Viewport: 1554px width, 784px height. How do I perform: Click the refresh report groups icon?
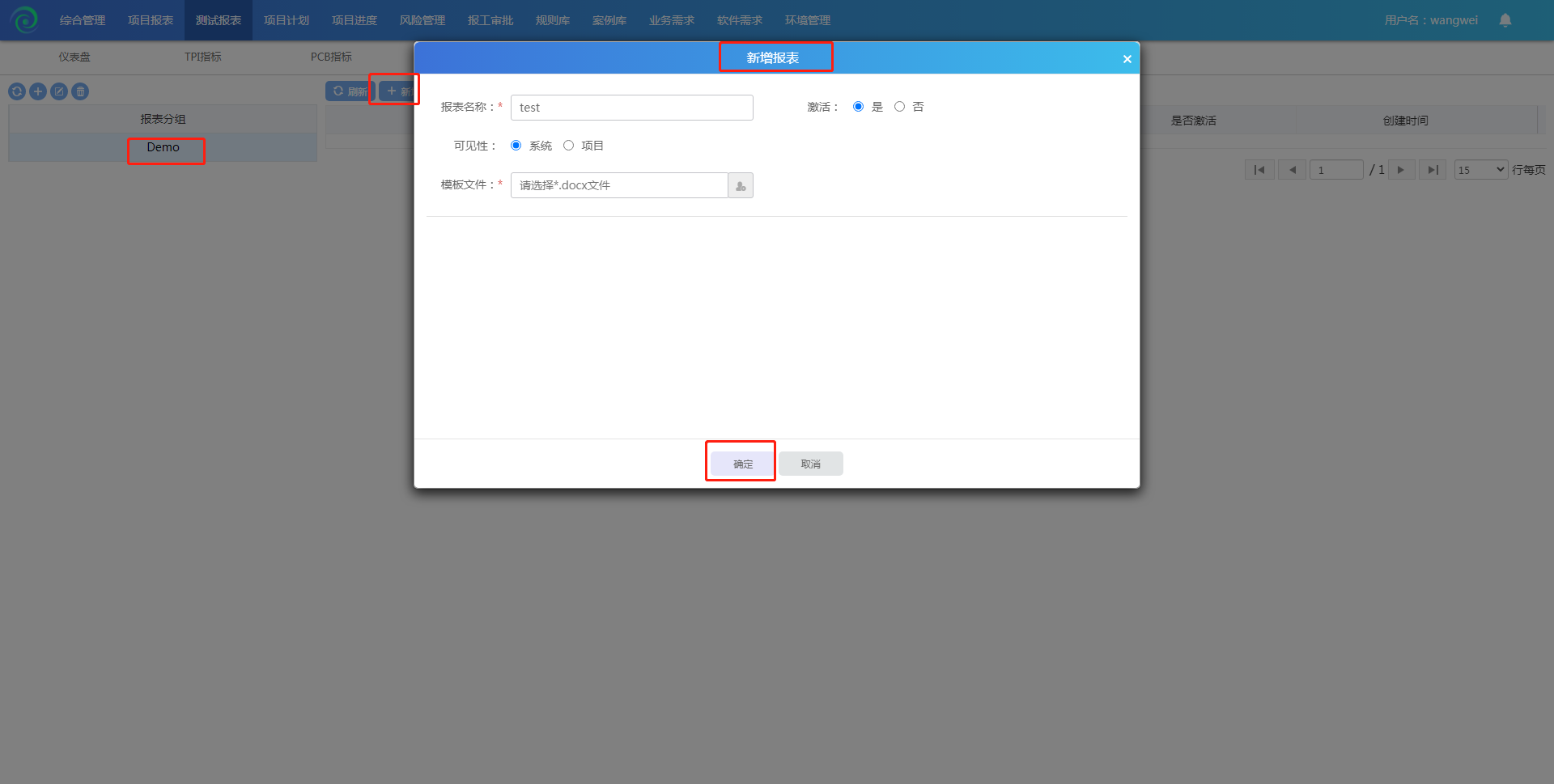click(x=17, y=91)
